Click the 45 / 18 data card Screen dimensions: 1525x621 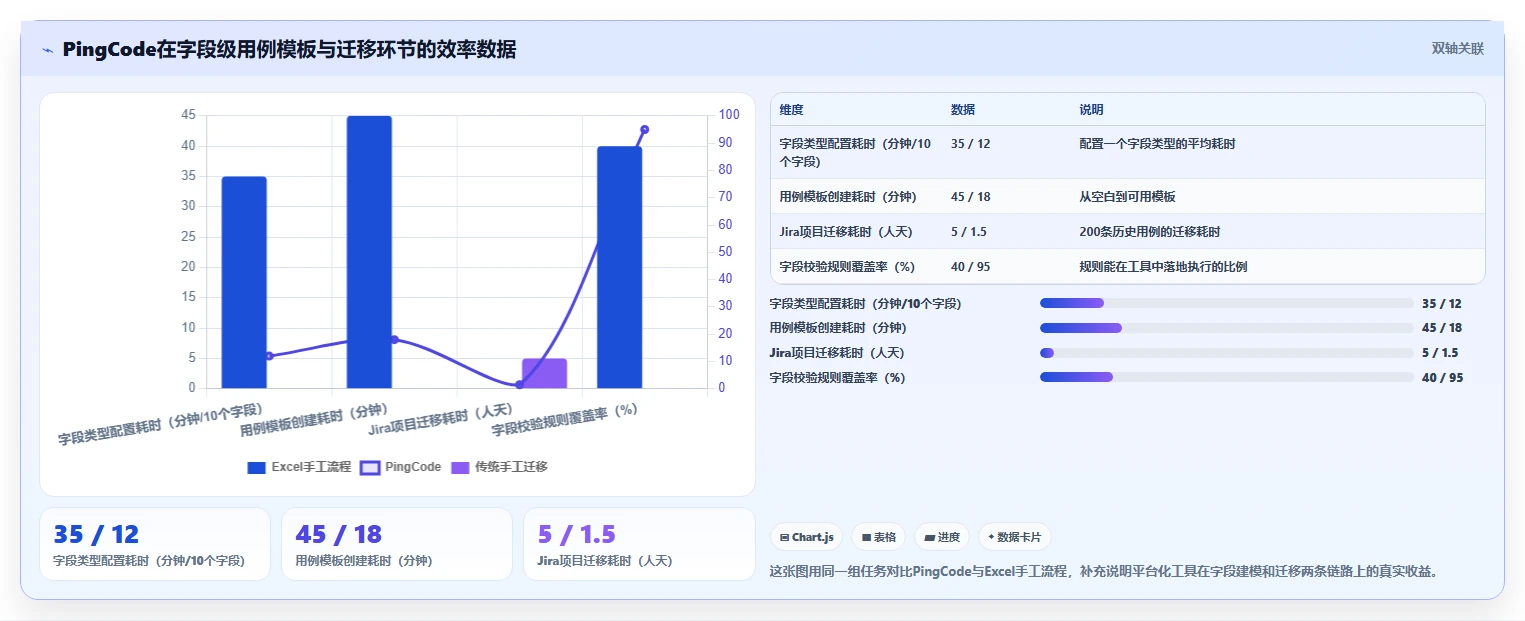point(397,544)
